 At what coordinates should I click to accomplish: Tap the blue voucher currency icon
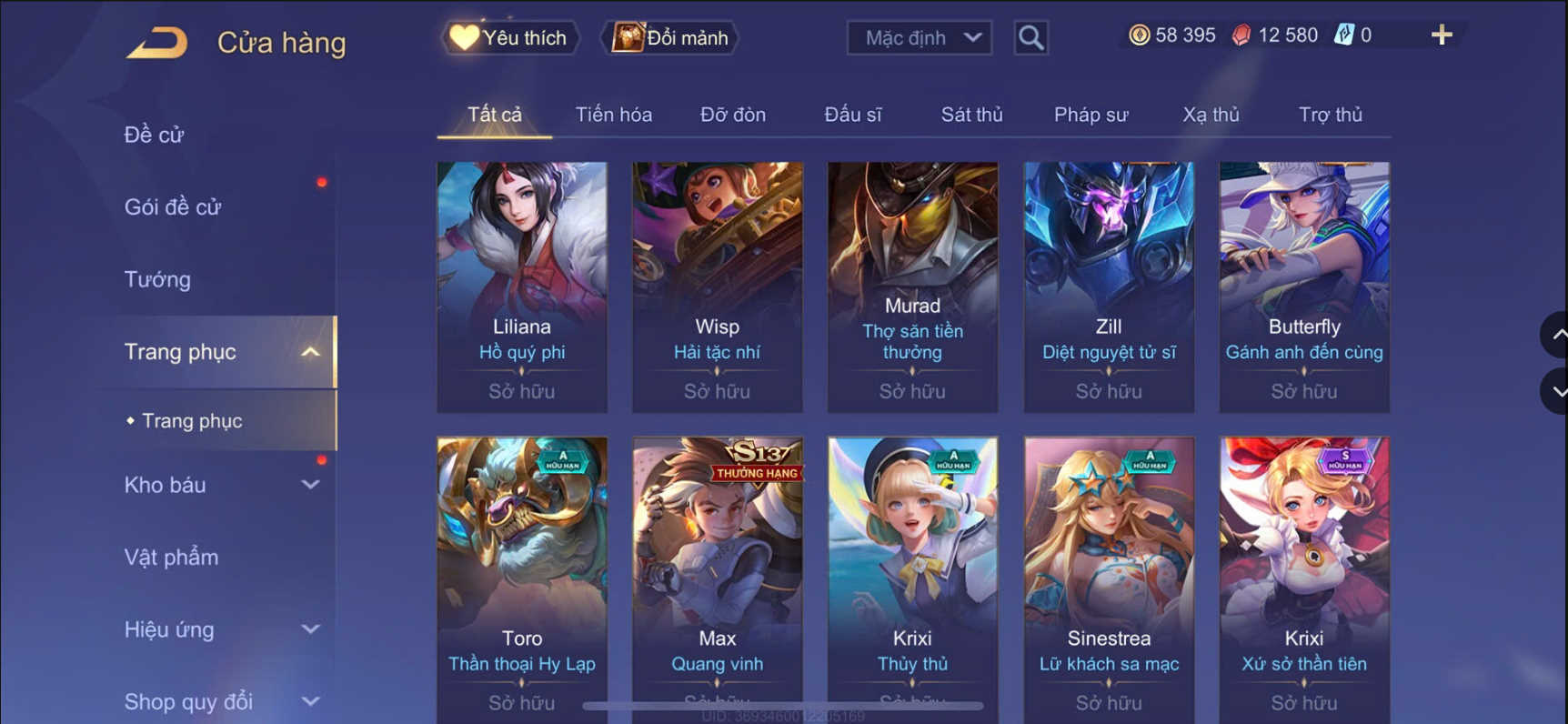(1343, 35)
